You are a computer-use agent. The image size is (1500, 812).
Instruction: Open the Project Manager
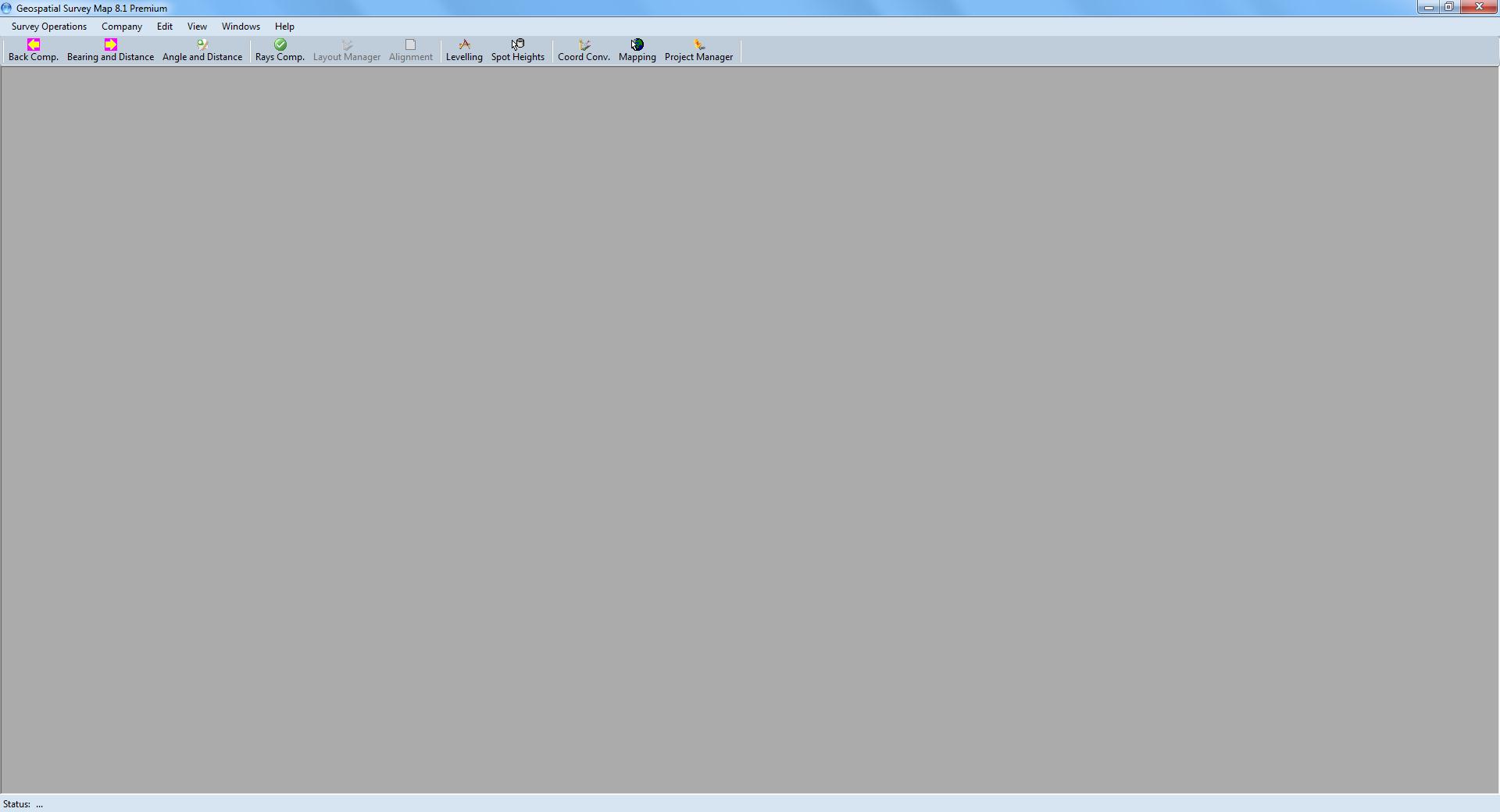click(698, 51)
